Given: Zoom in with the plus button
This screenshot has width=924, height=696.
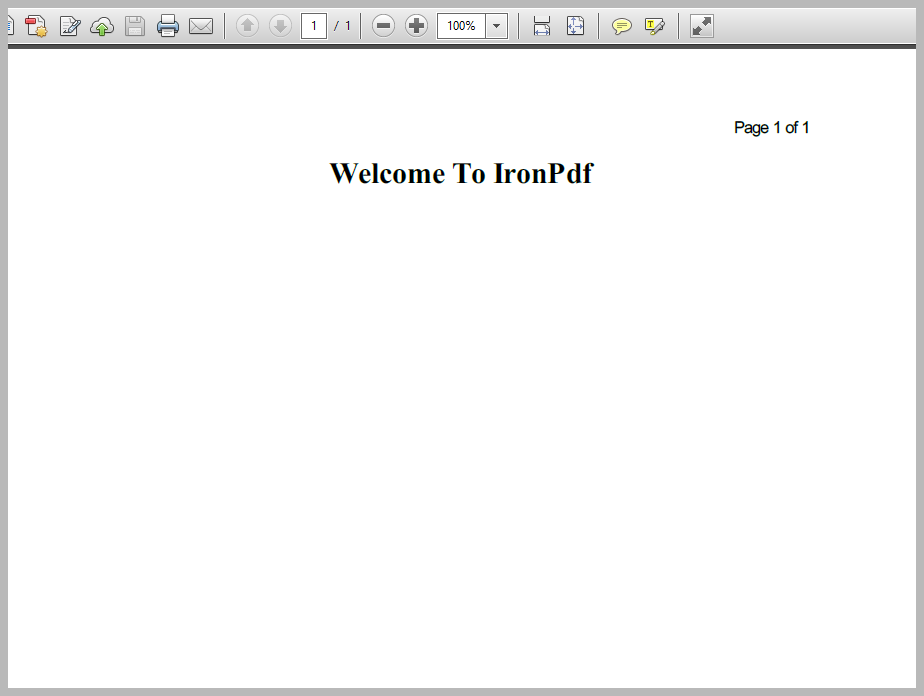Looking at the screenshot, I should (x=417, y=26).
